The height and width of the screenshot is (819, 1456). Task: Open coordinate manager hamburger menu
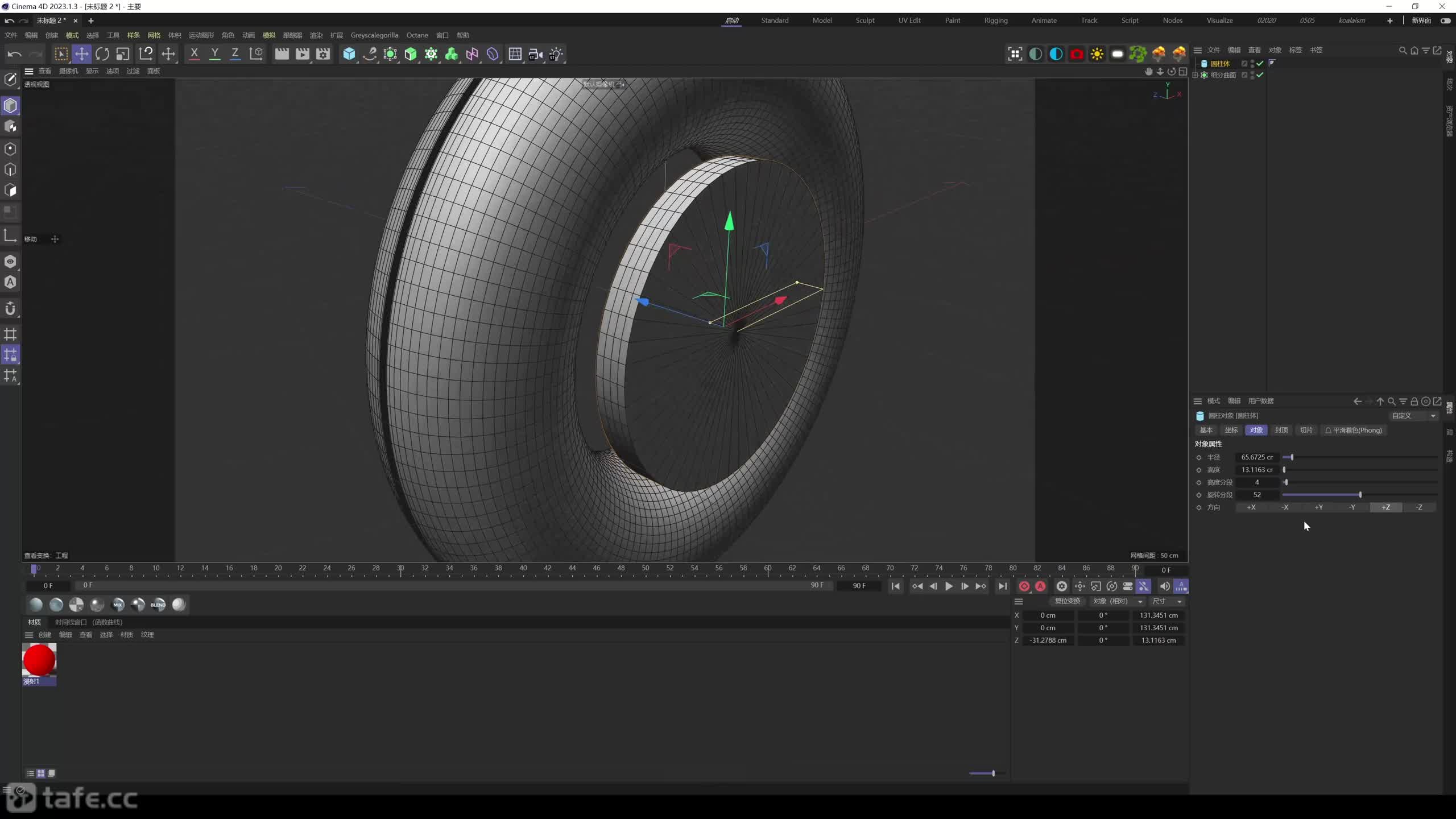click(x=1019, y=601)
